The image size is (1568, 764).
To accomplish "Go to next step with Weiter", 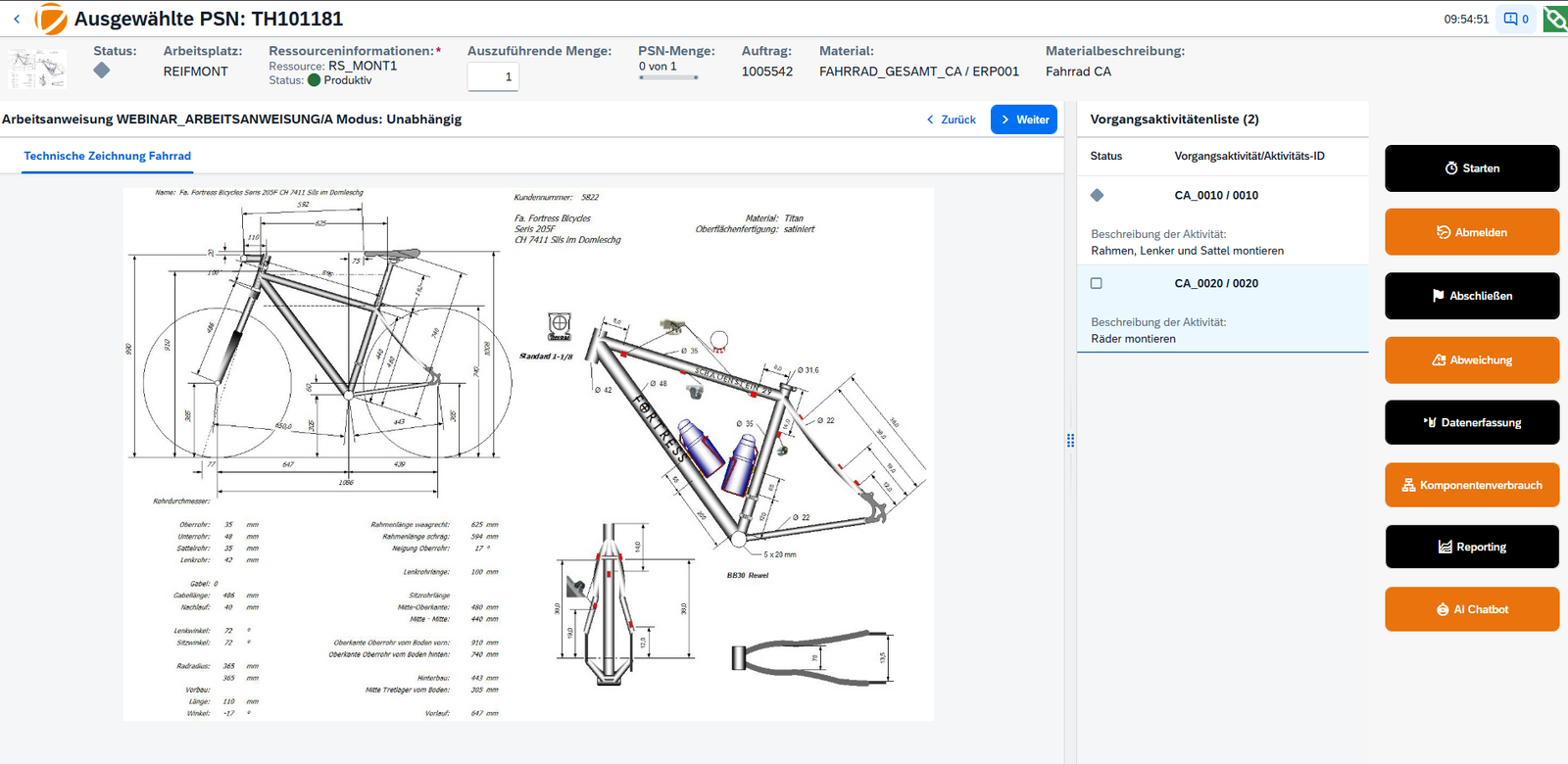I will point(1024,119).
